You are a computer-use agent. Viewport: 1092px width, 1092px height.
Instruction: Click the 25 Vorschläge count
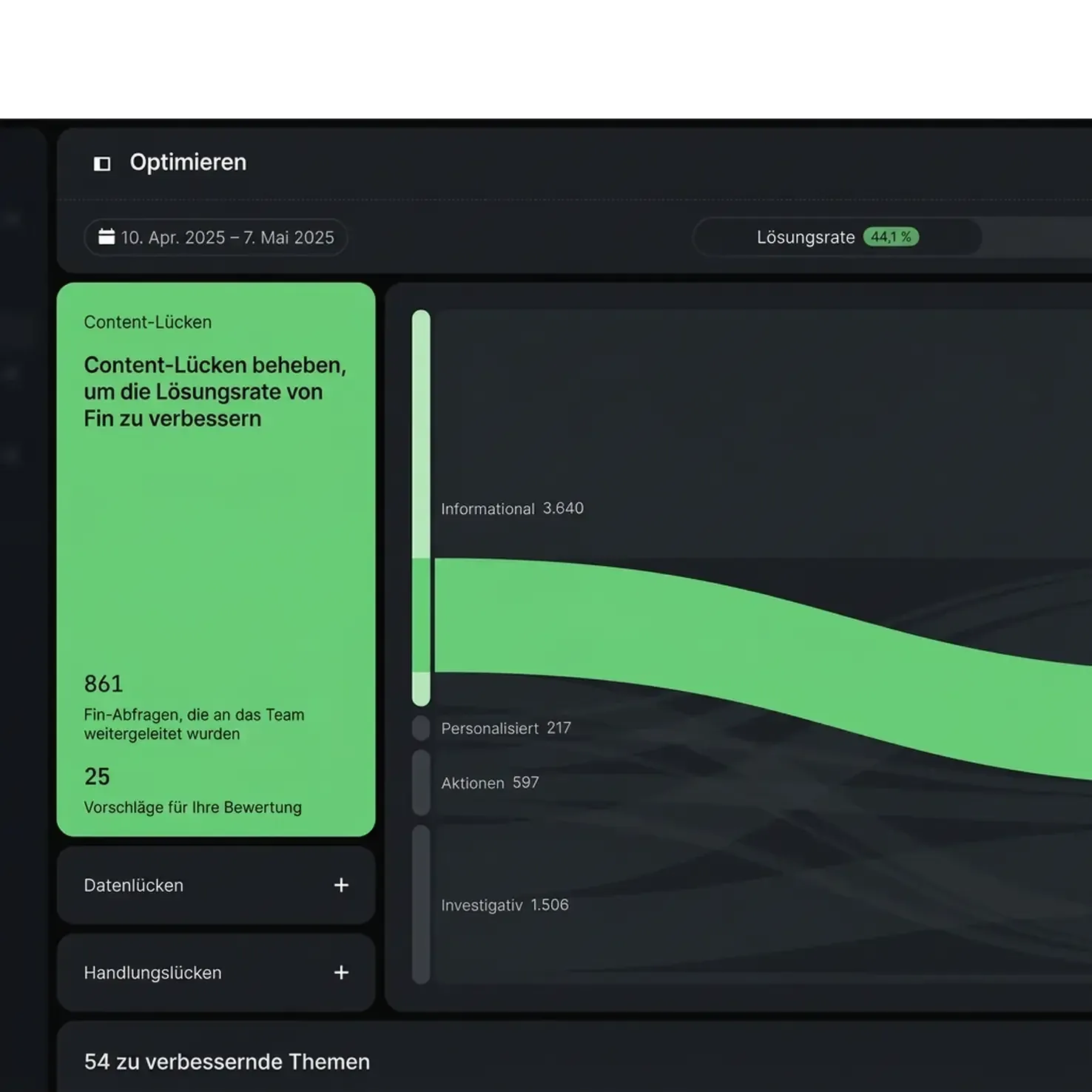pyautogui.click(x=97, y=776)
